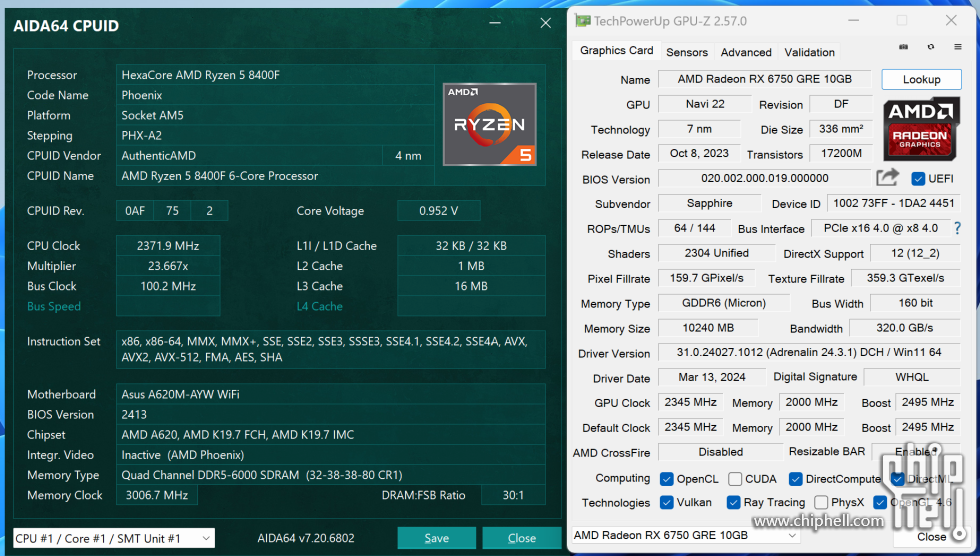The image size is (980, 556).
Task: Click the 4 nm process label in AIDA64
Action: click(408, 156)
